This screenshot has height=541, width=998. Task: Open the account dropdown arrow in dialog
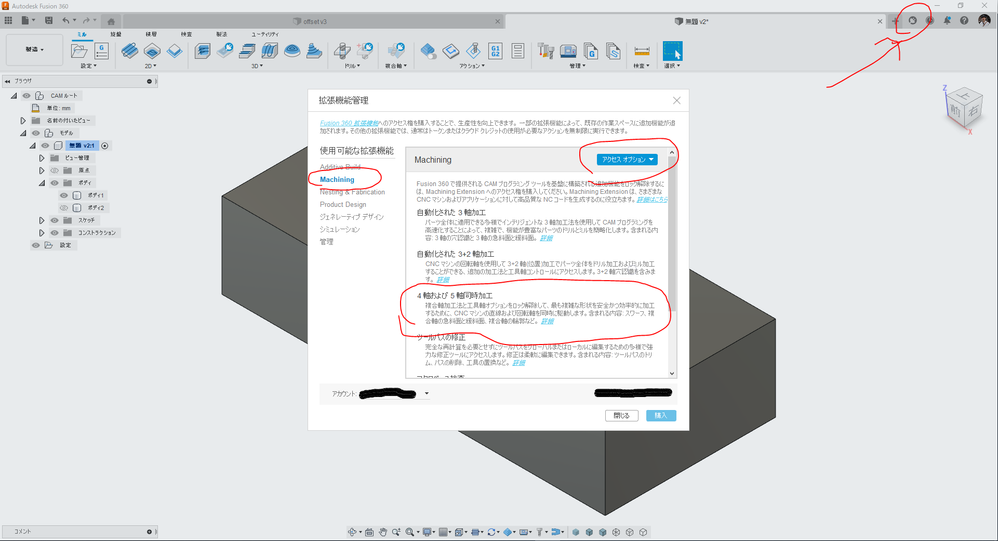(426, 393)
